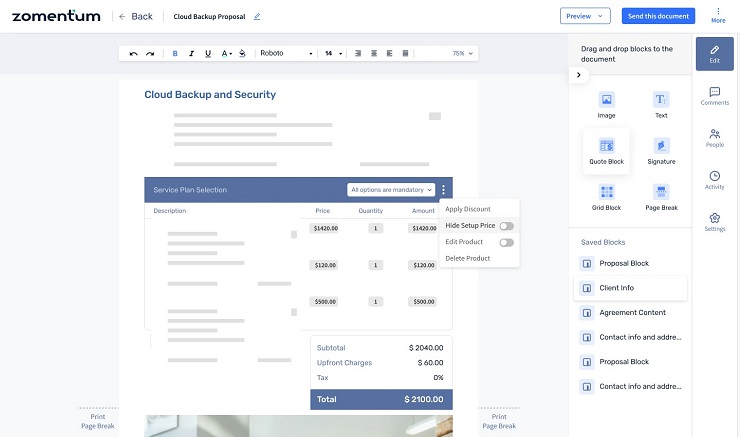This screenshot has width=740, height=437.
Task: Open the fill color picker in the toolbar
Action: [242, 53]
